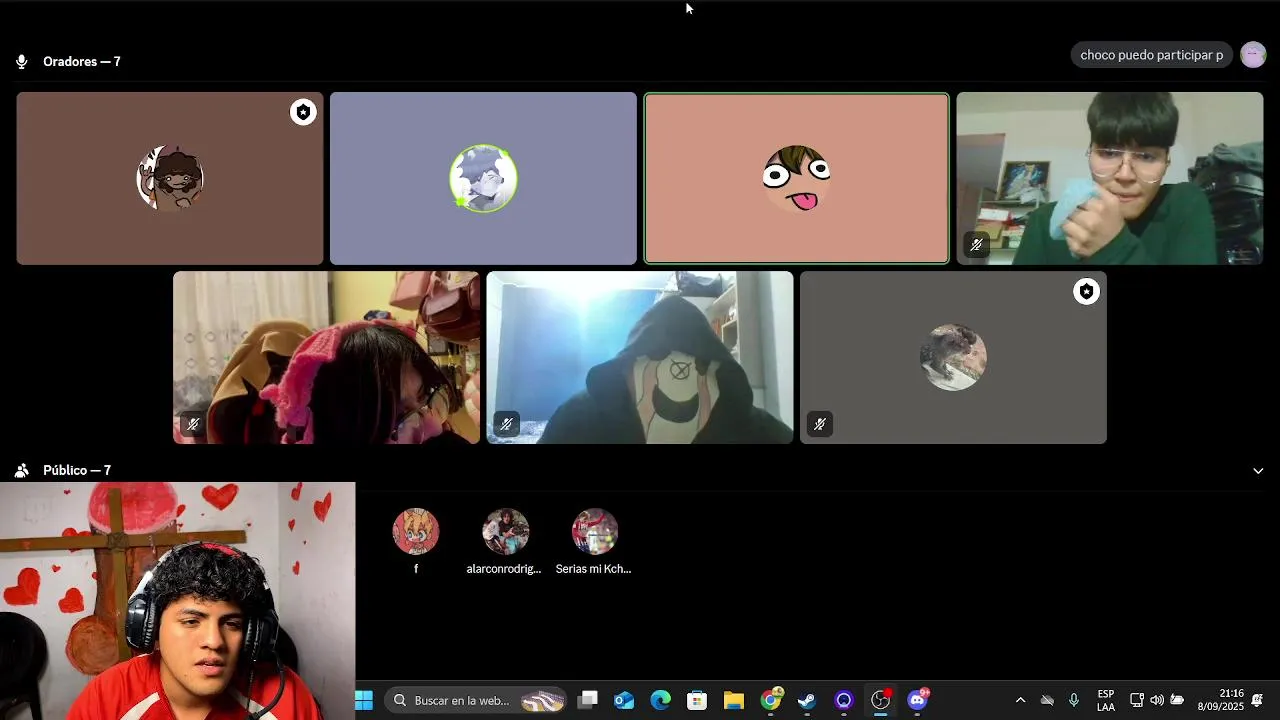Select the gray speaker tile with animal avatar
1280x720 pixels.
(x=953, y=357)
